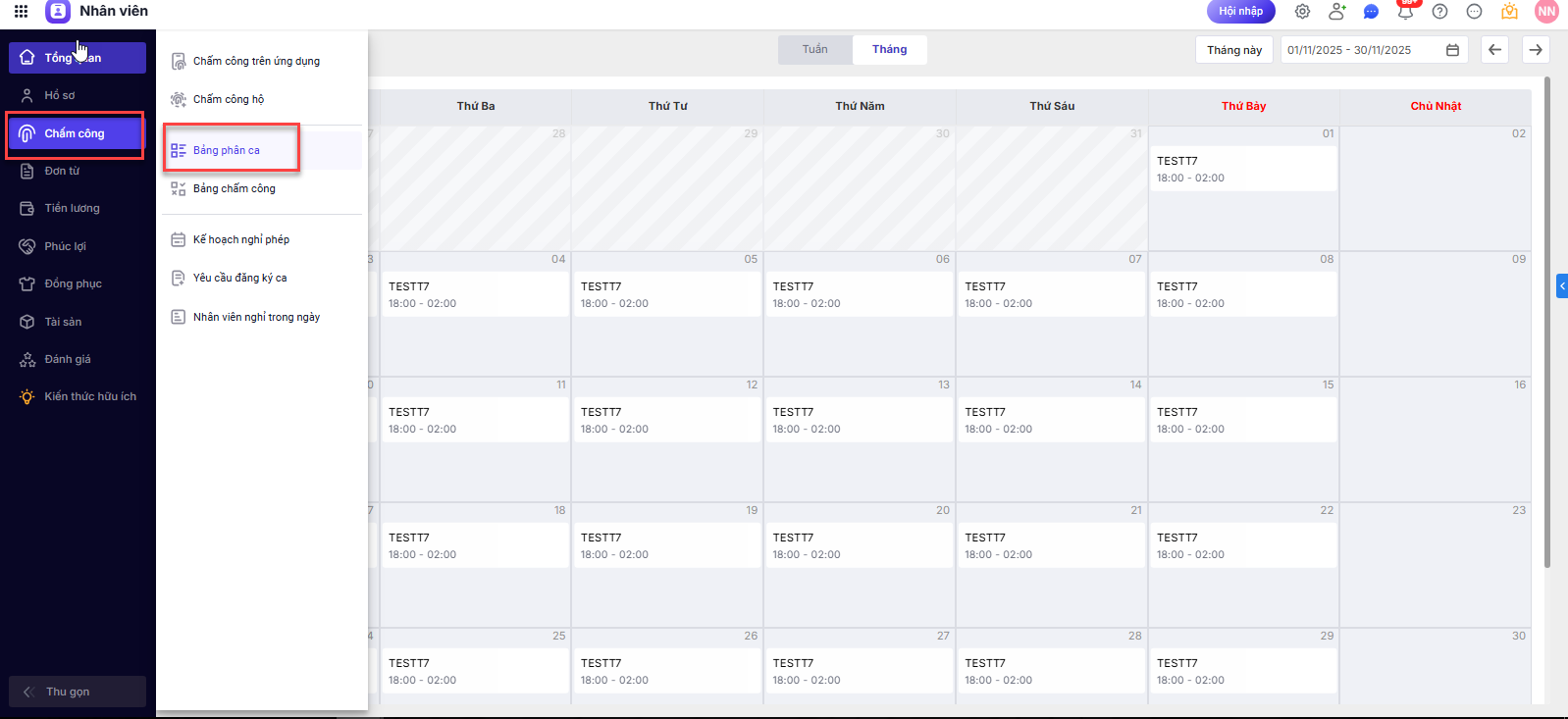
Task: Expand the blue side panel chevron
Action: (x=1561, y=286)
